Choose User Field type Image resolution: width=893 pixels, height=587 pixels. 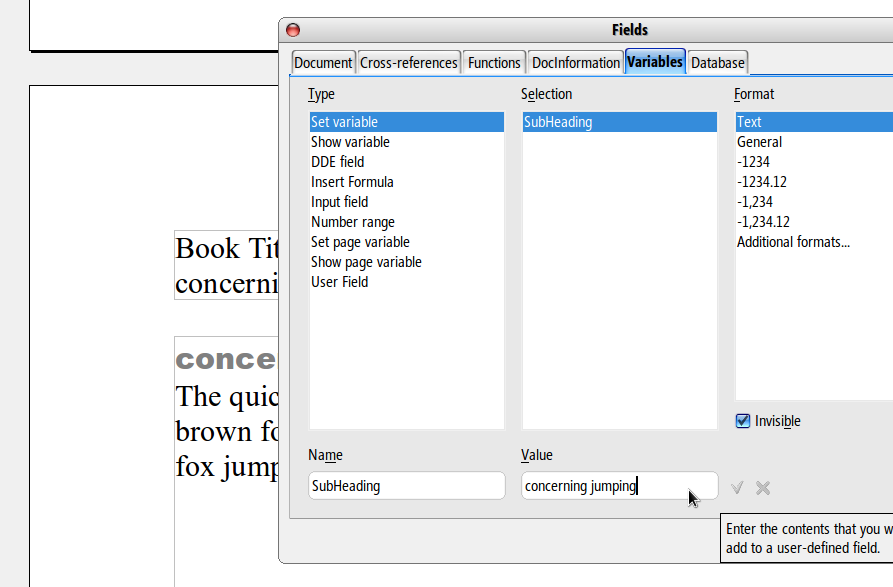[339, 282]
